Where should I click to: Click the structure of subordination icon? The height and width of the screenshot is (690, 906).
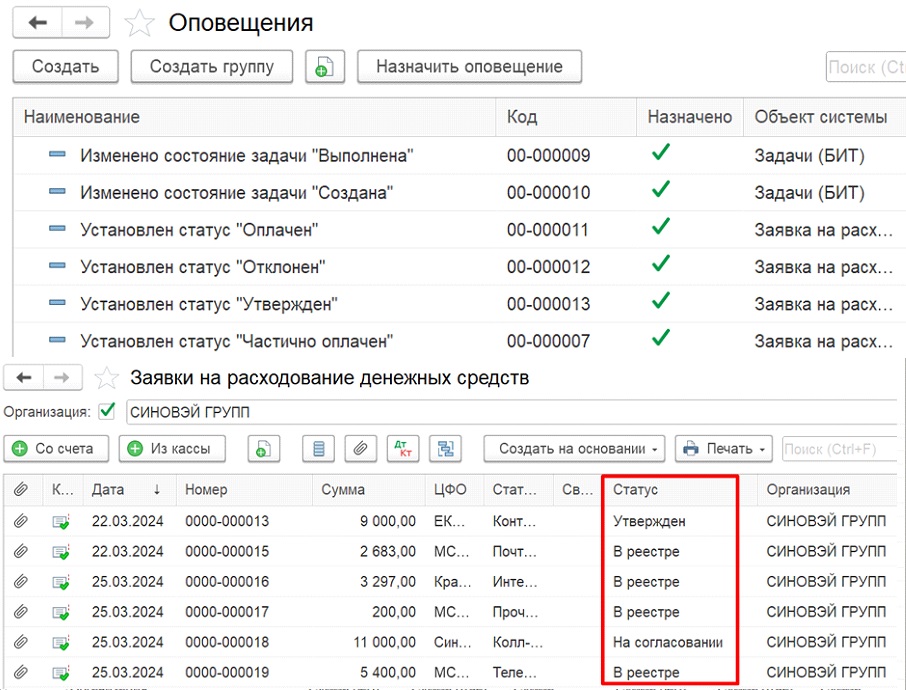coord(445,449)
